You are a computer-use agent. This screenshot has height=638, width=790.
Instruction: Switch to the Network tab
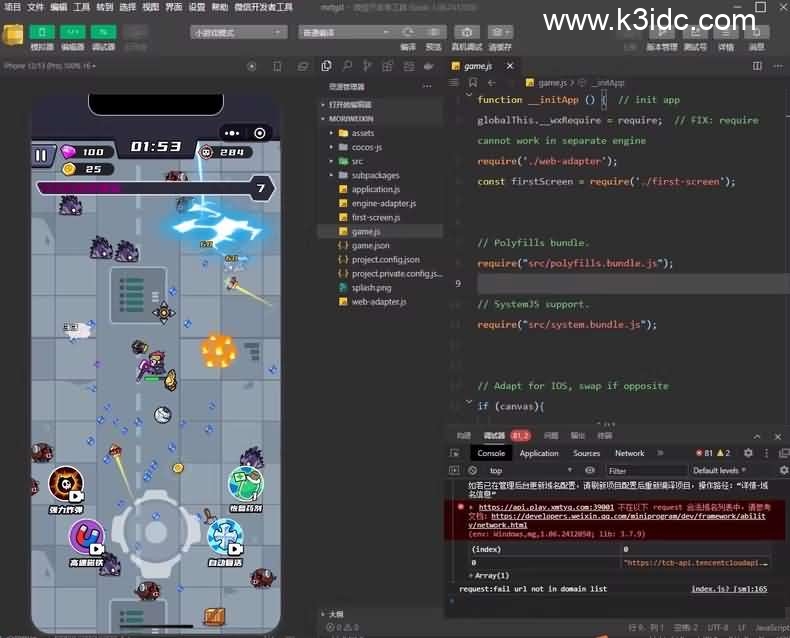[x=629, y=453]
